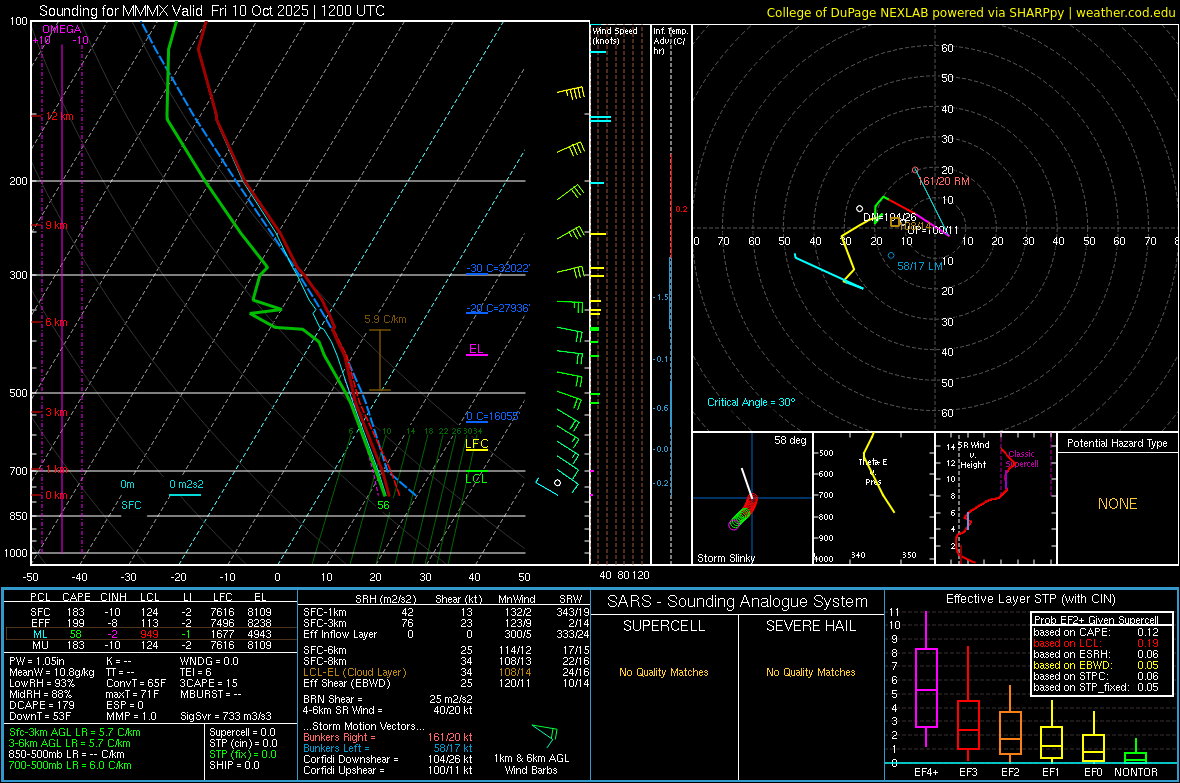Click the magenta EL label

point(476,349)
